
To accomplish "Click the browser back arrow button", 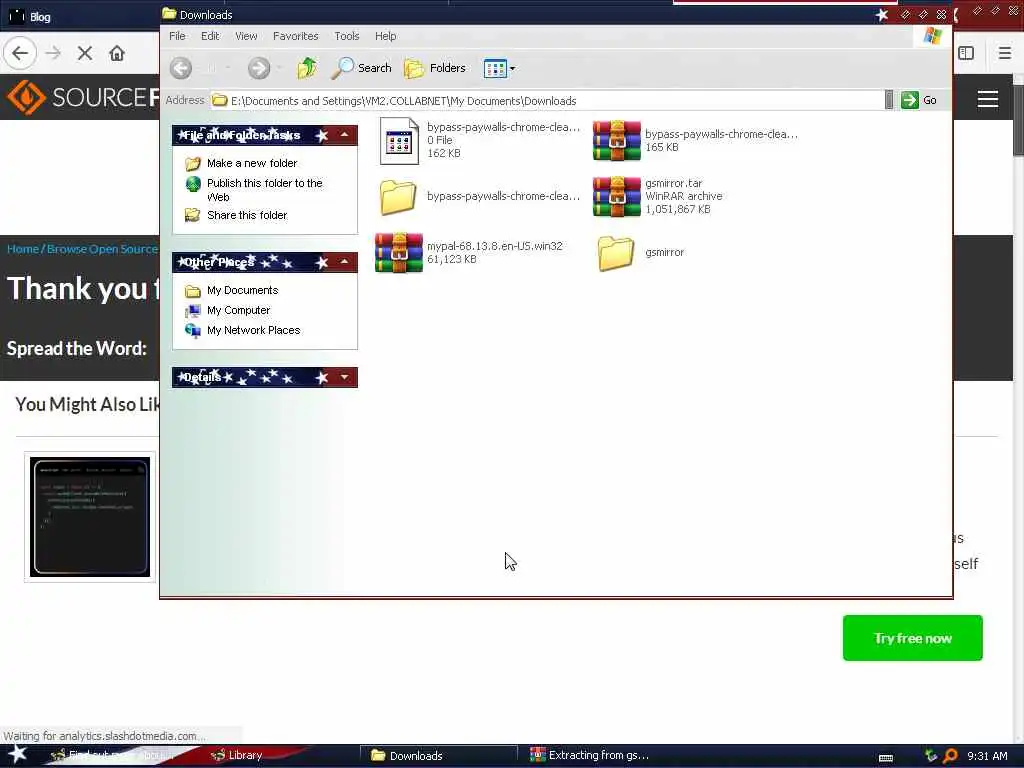I will point(20,53).
